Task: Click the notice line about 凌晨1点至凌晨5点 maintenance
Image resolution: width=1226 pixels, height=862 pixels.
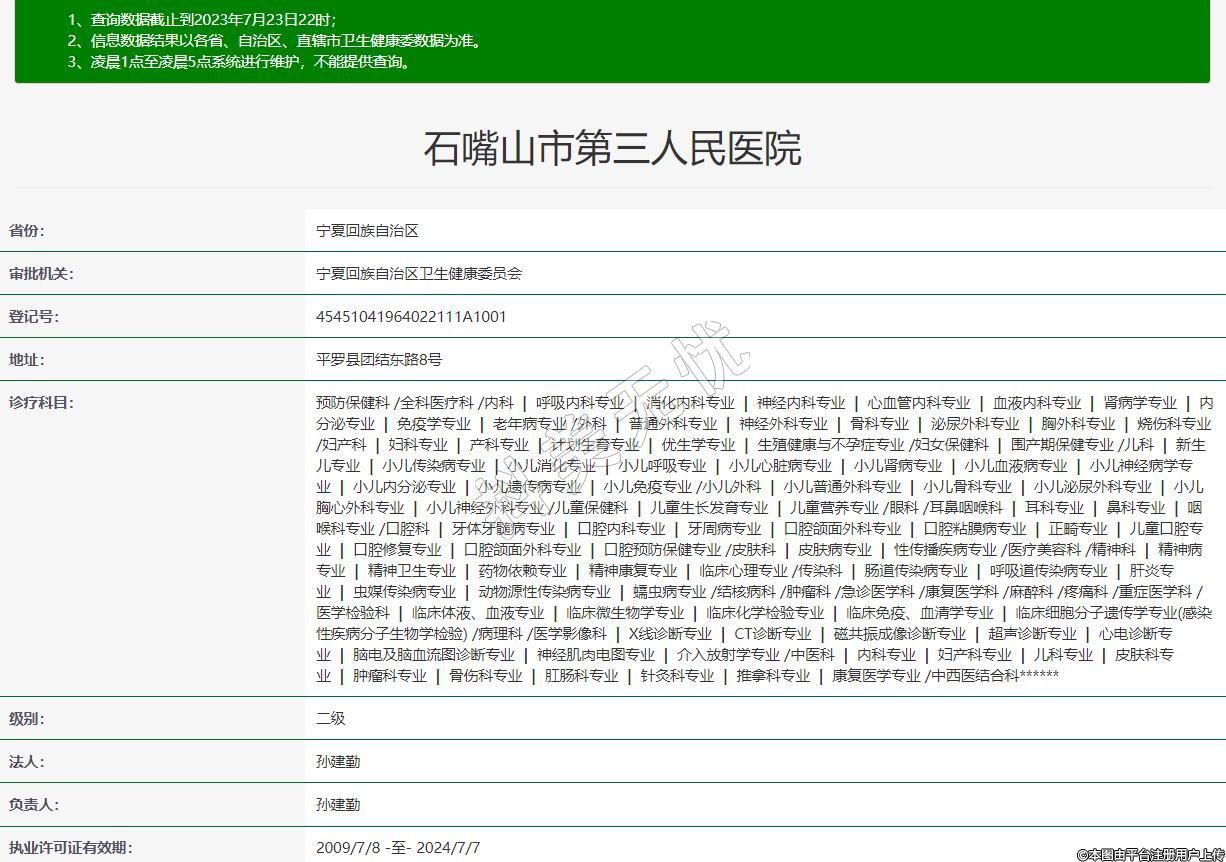Action: click(x=240, y=61)
